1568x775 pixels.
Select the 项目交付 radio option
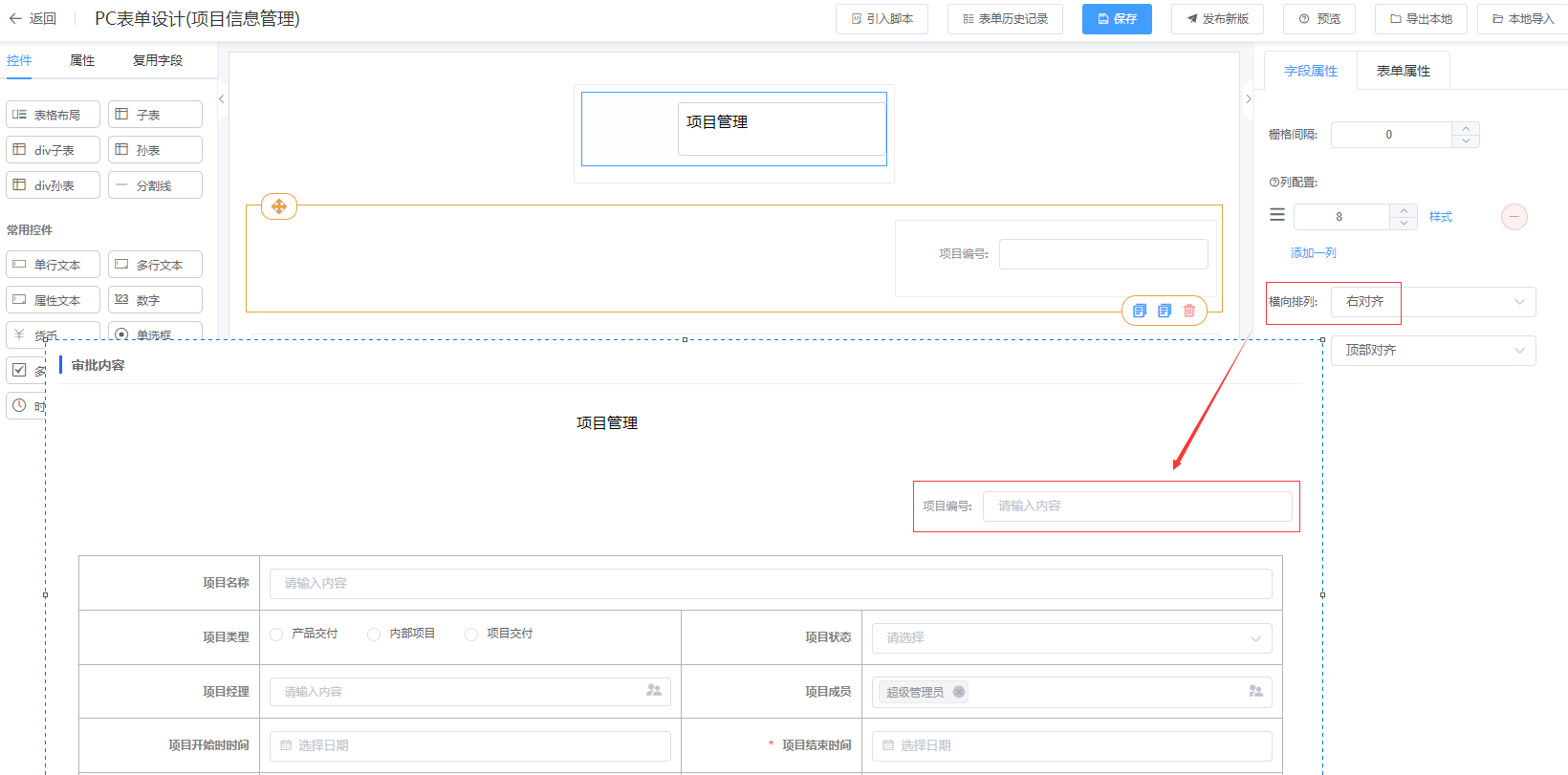(470, 635)
